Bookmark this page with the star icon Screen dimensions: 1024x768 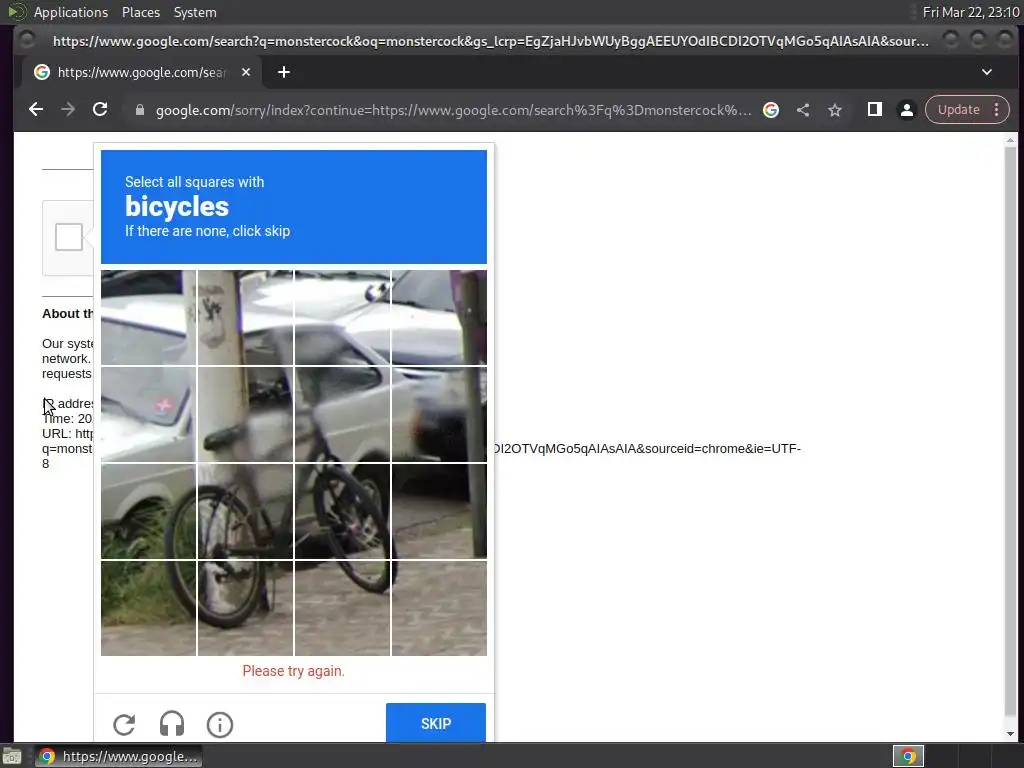pyautogui.click(x=835, y=110)
